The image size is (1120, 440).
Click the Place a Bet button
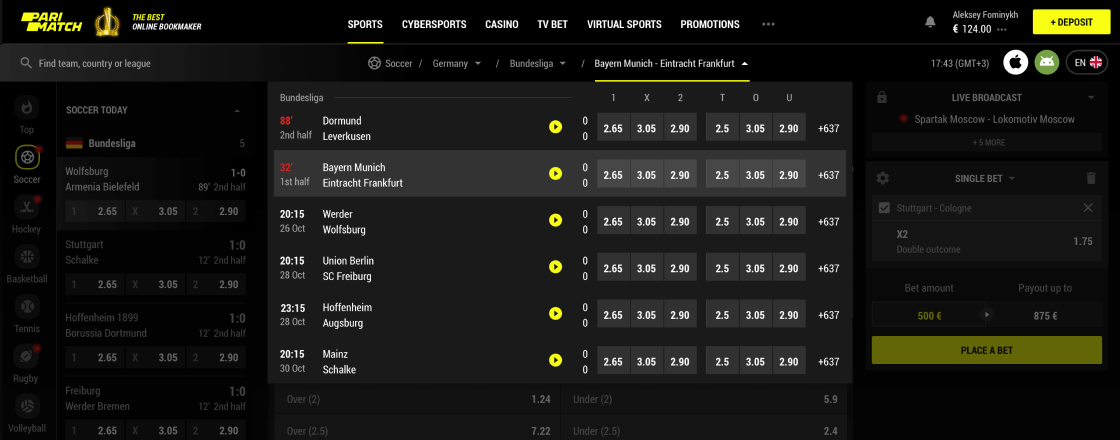point(986,350)
